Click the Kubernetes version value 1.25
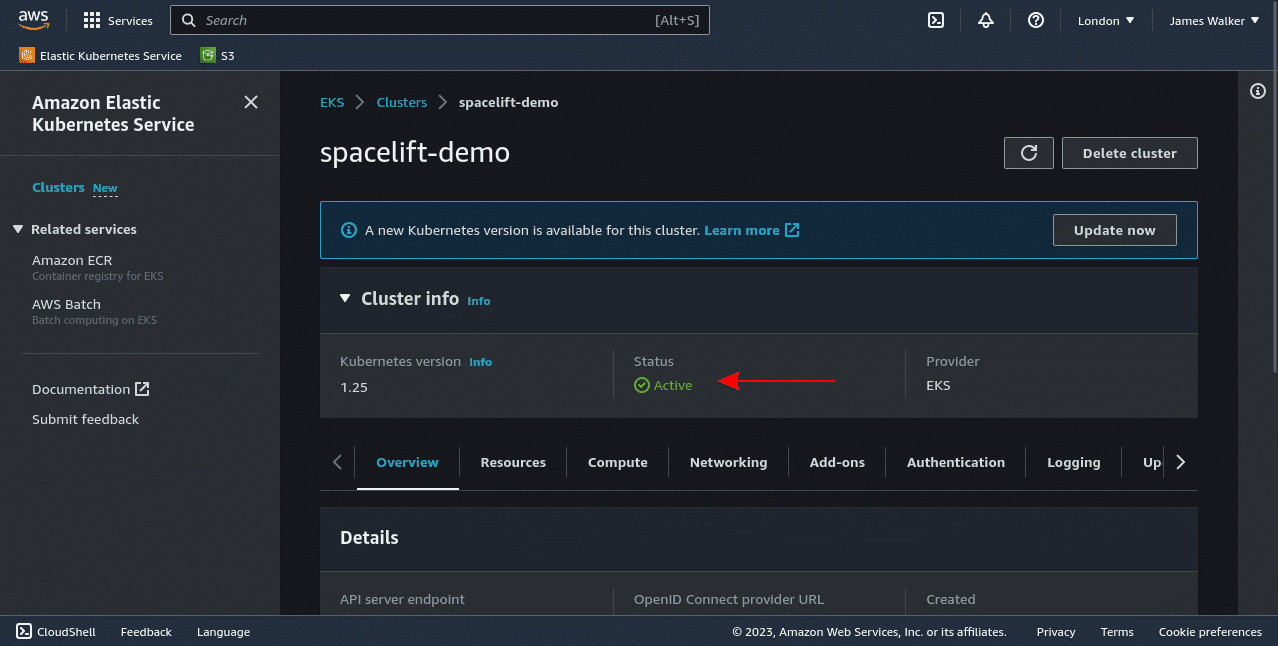1278x646 pixels. click(354, 387)
